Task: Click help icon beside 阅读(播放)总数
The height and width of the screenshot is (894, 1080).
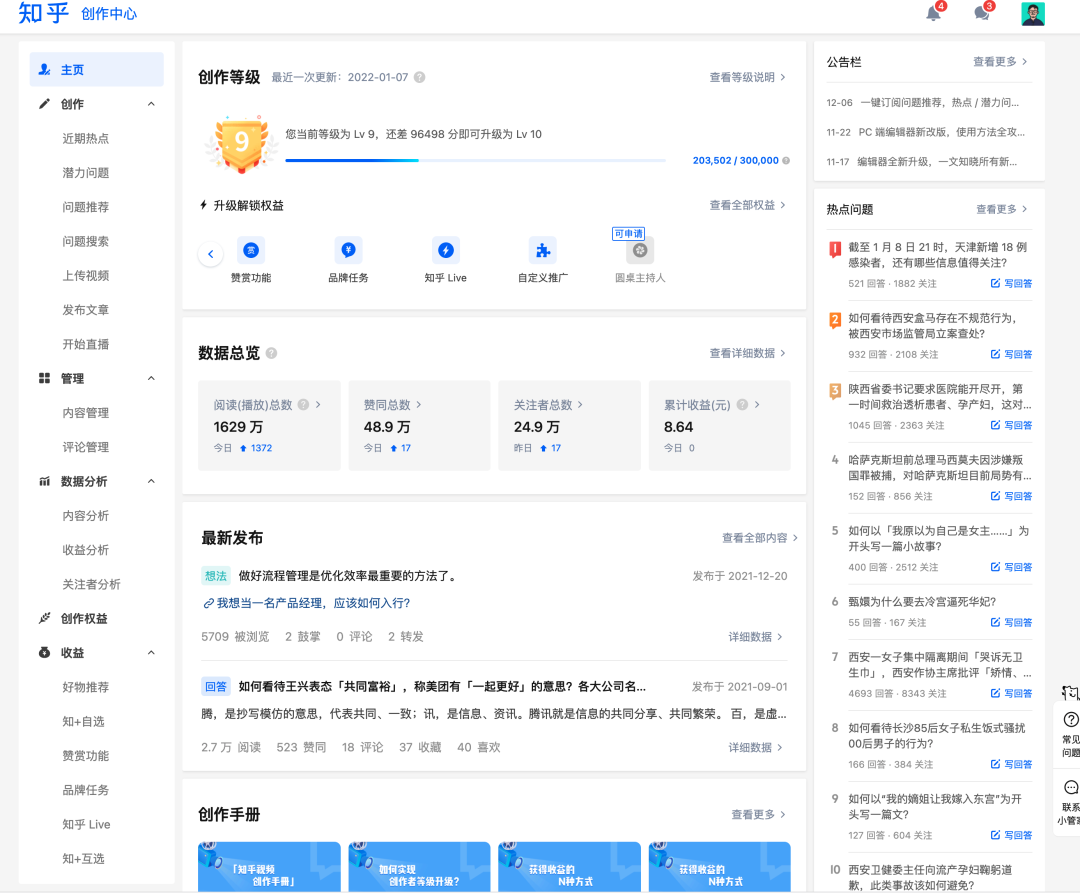Action: [x=303, y=405]
